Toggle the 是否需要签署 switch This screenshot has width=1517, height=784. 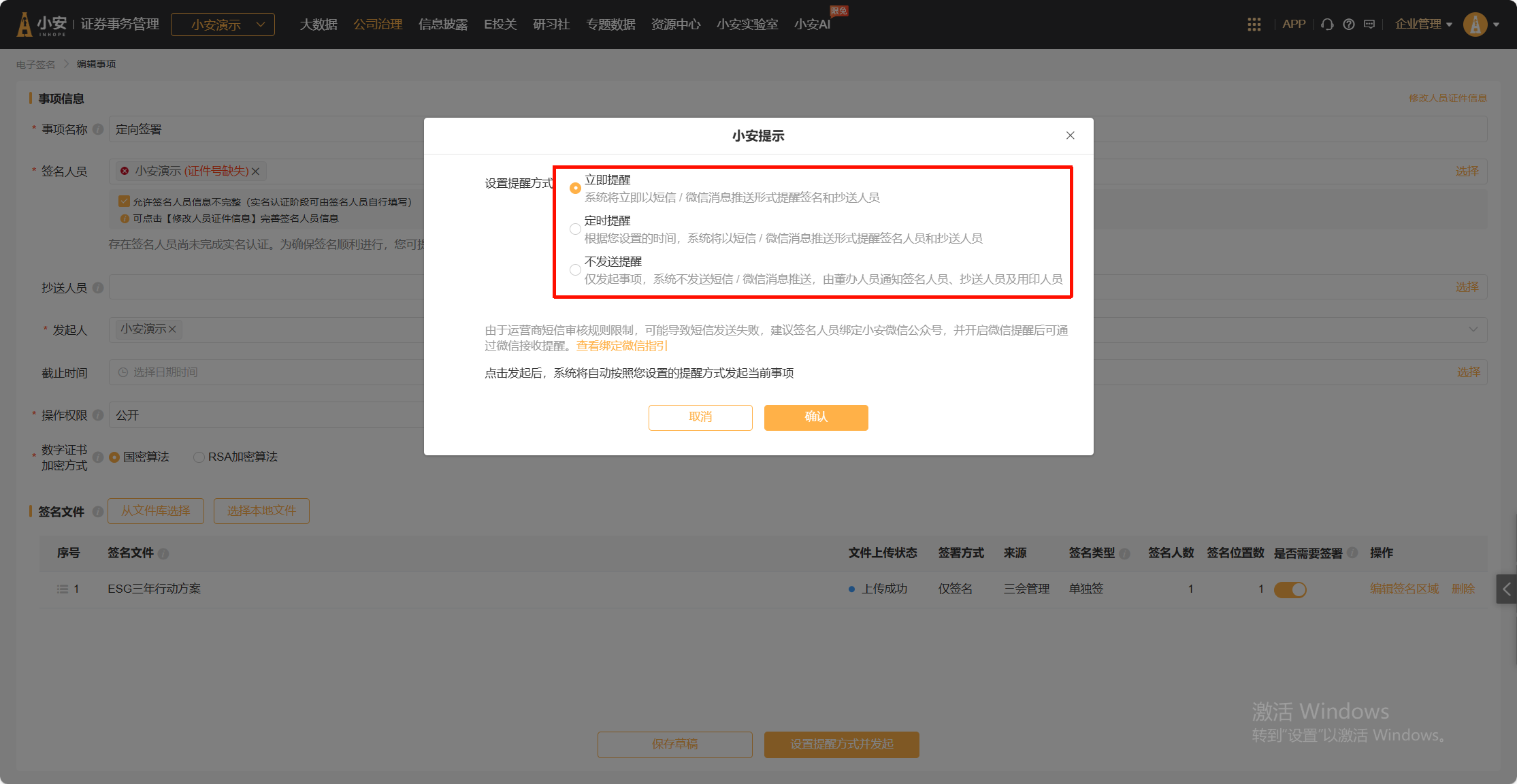(1290, 589)
